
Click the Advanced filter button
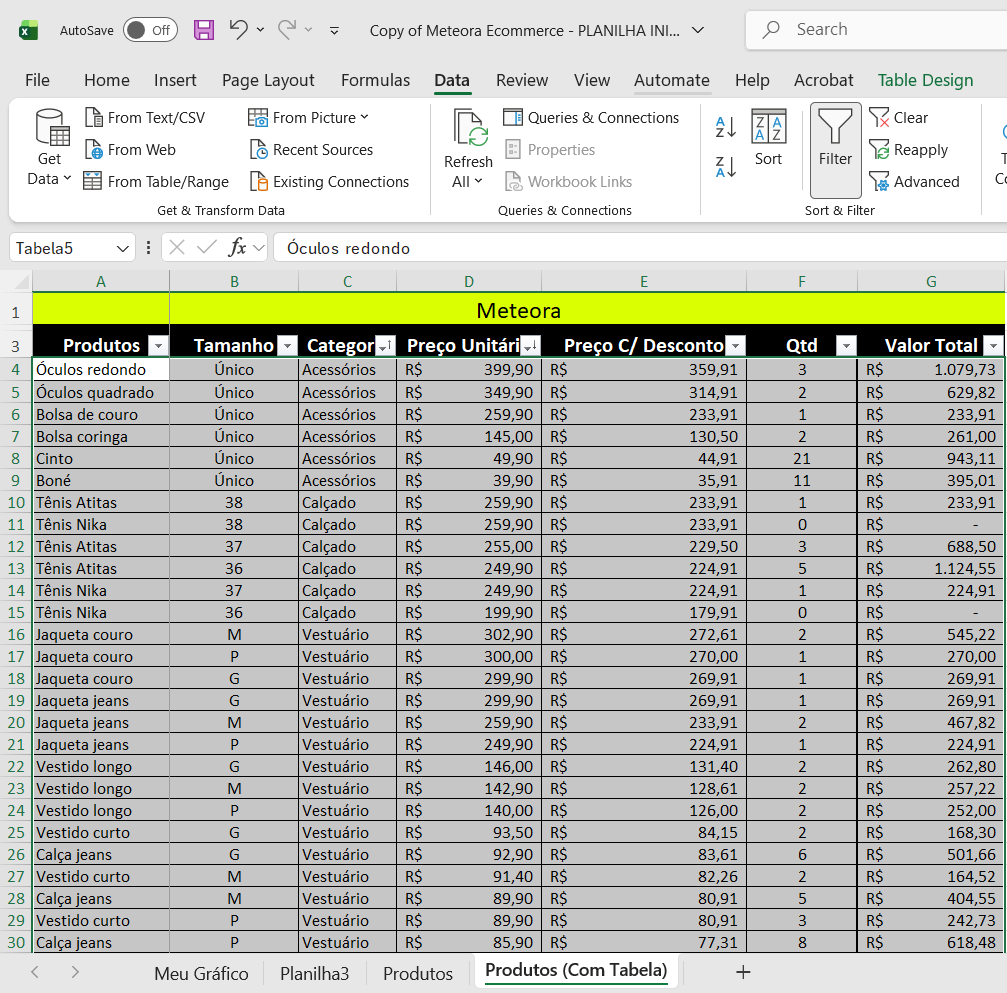coord(914,182)
